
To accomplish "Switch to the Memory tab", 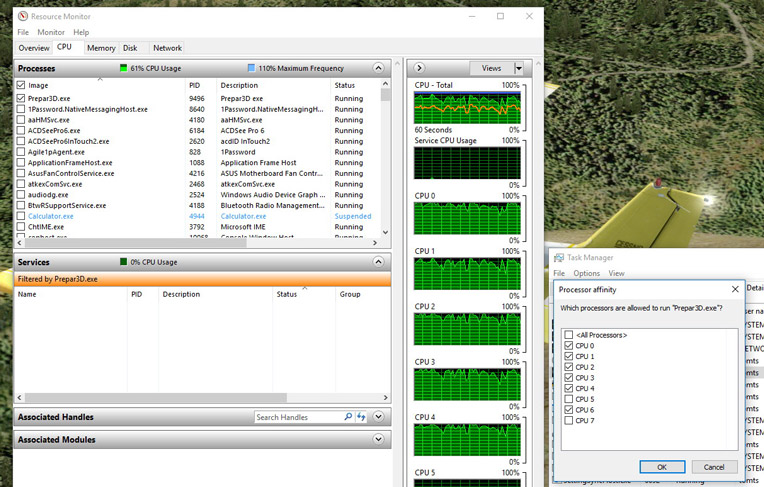I will [101, 47].
